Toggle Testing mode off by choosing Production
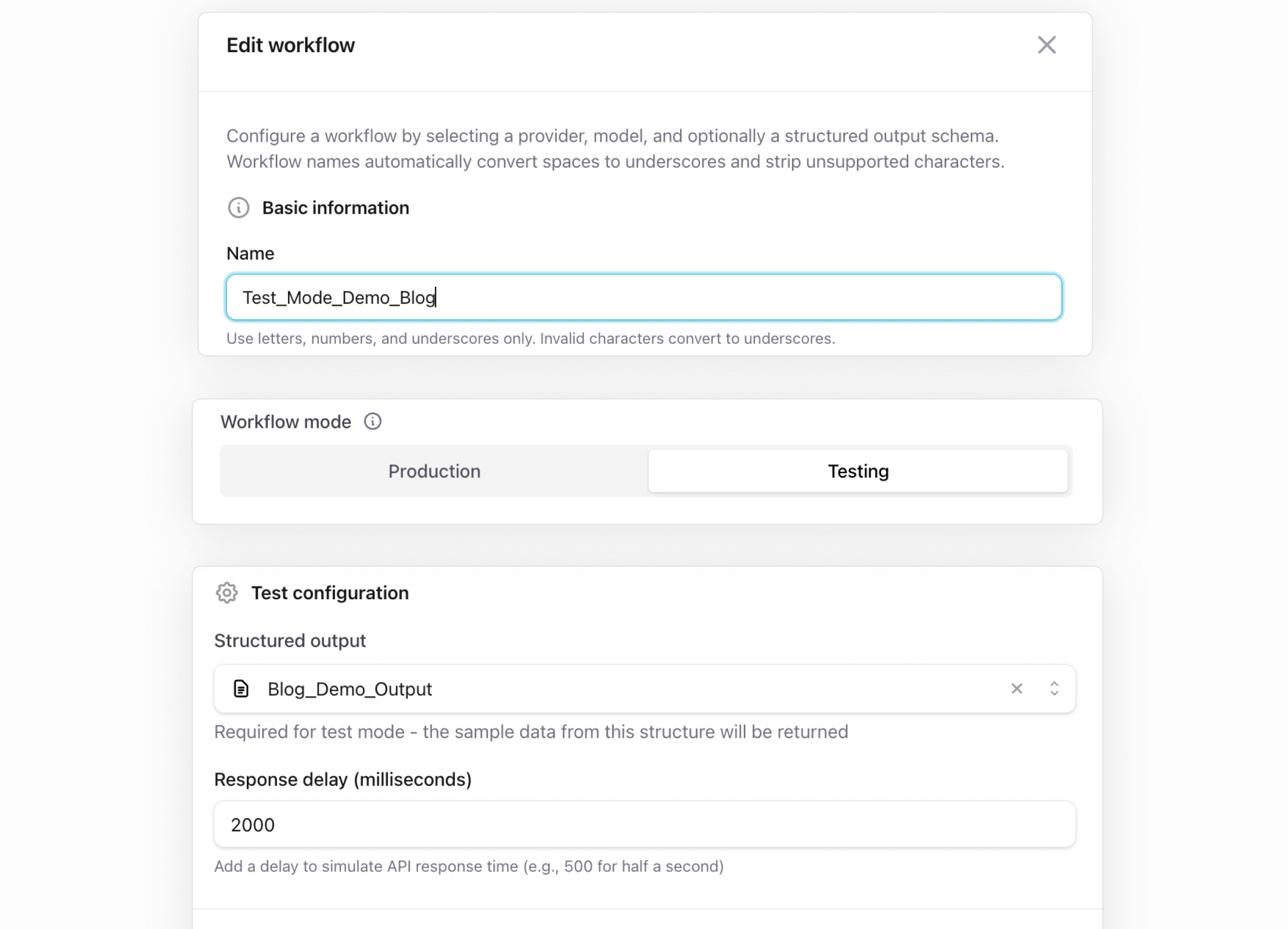The image size is (1288, 929). [434, 471]
